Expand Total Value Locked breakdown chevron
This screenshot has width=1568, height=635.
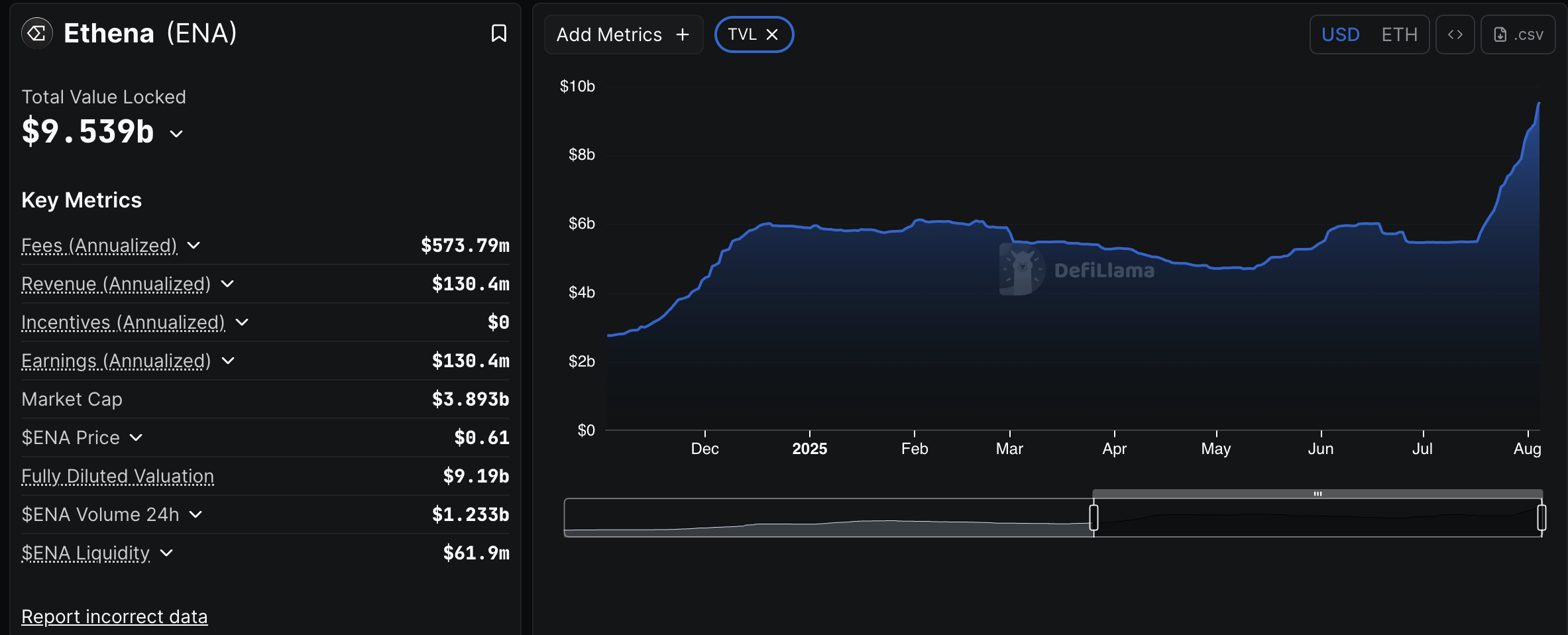pos(176,133)
